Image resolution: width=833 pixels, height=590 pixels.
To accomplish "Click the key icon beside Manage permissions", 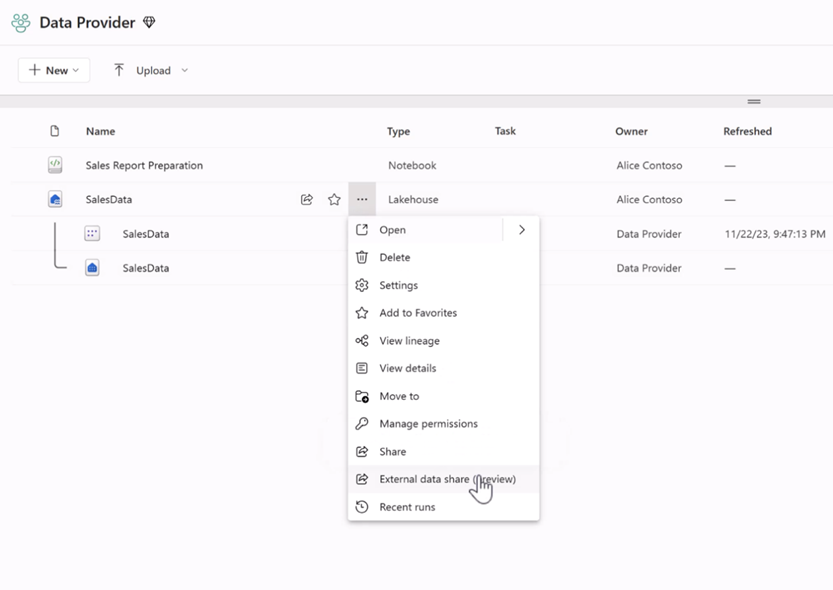I will coord(362,423).
